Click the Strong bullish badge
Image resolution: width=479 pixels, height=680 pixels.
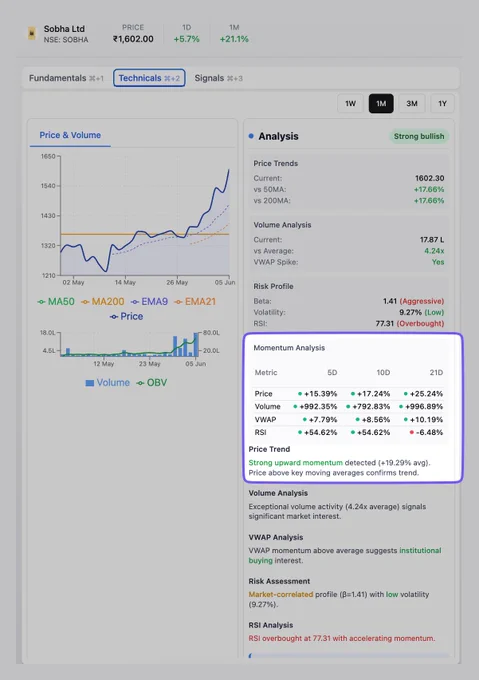point(419,136)
